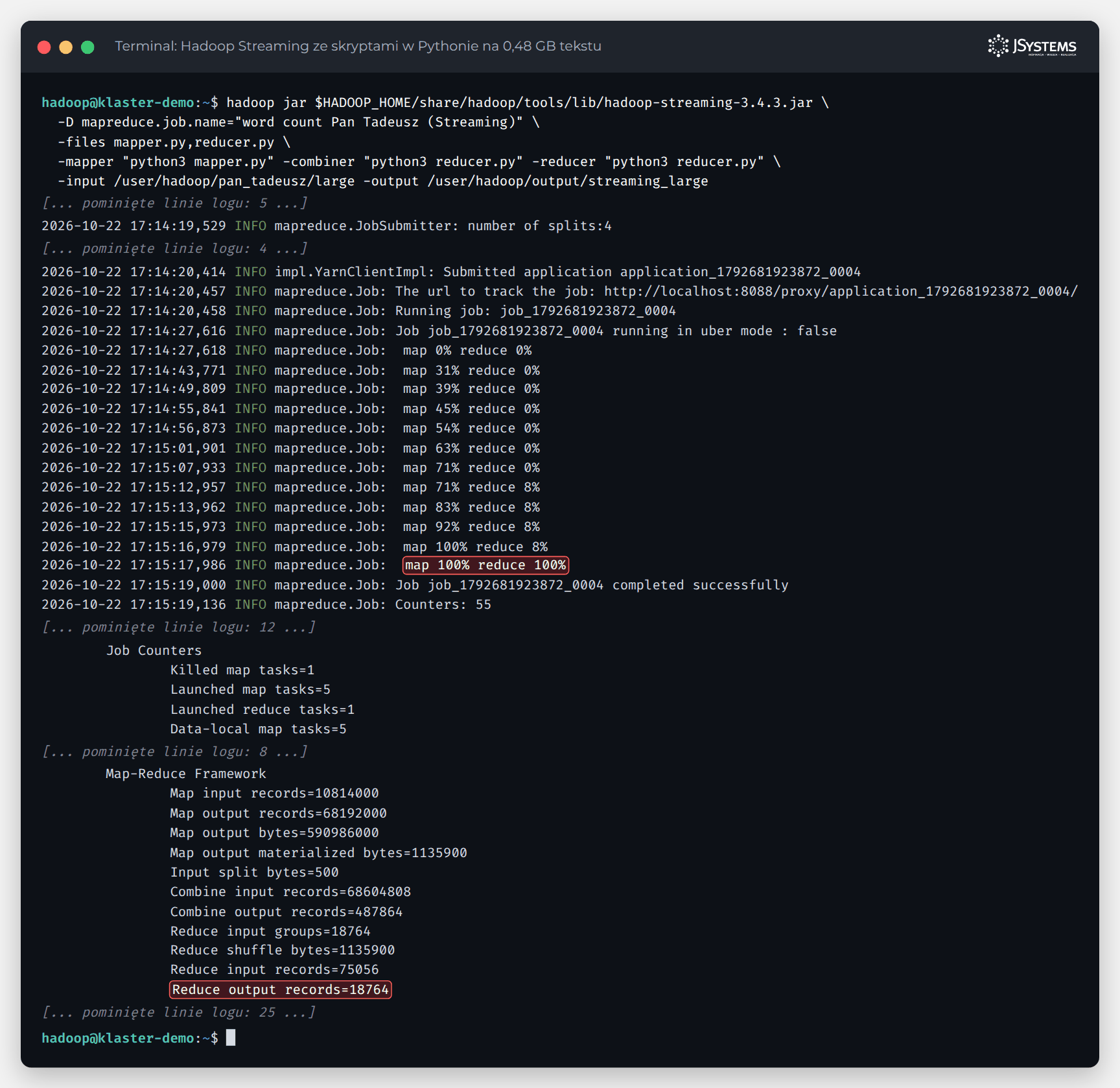
Task: Click 'Reduce output records=18764'
Action: click(x=281, y=989)
